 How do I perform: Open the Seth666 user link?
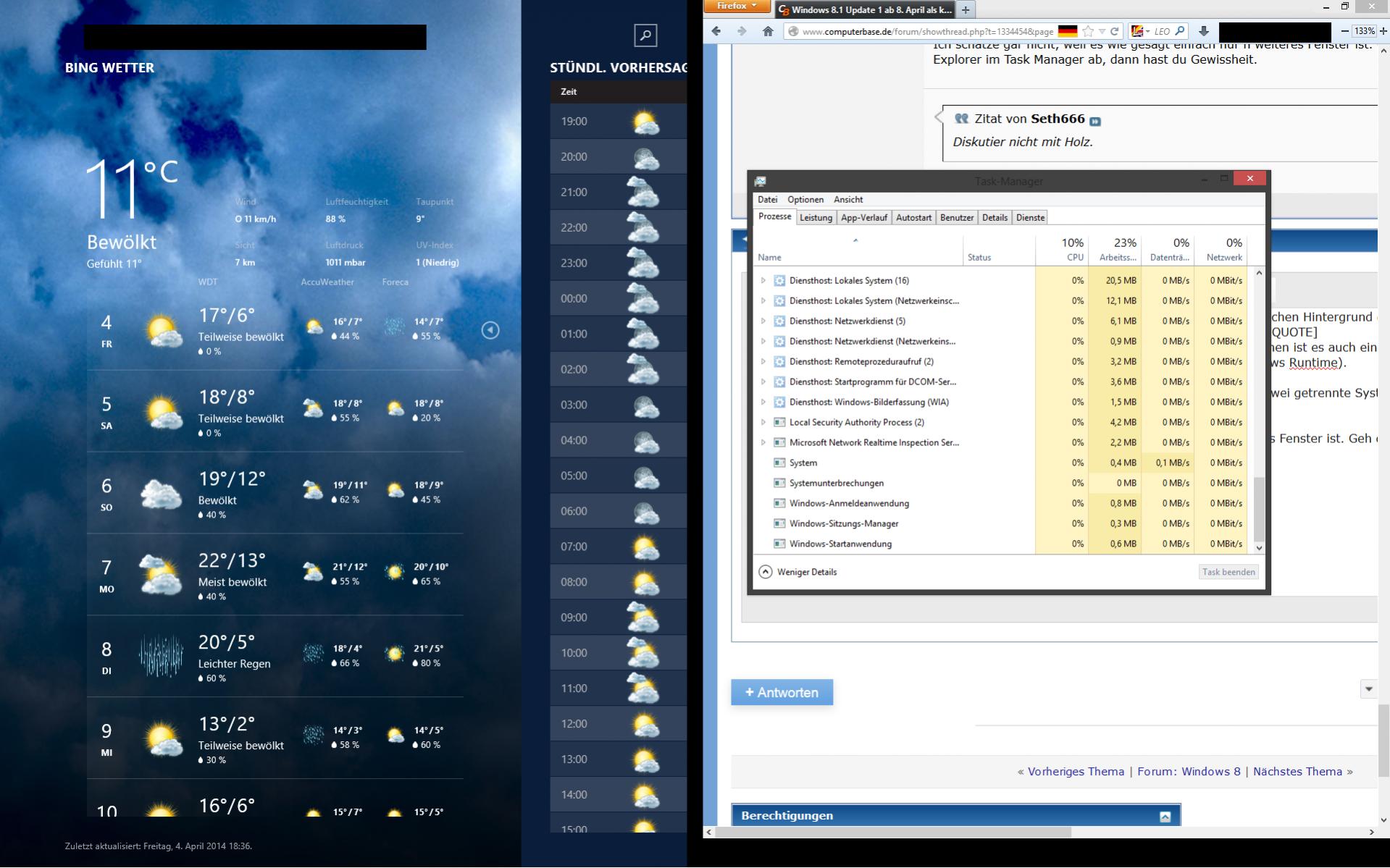point(1058,119)
